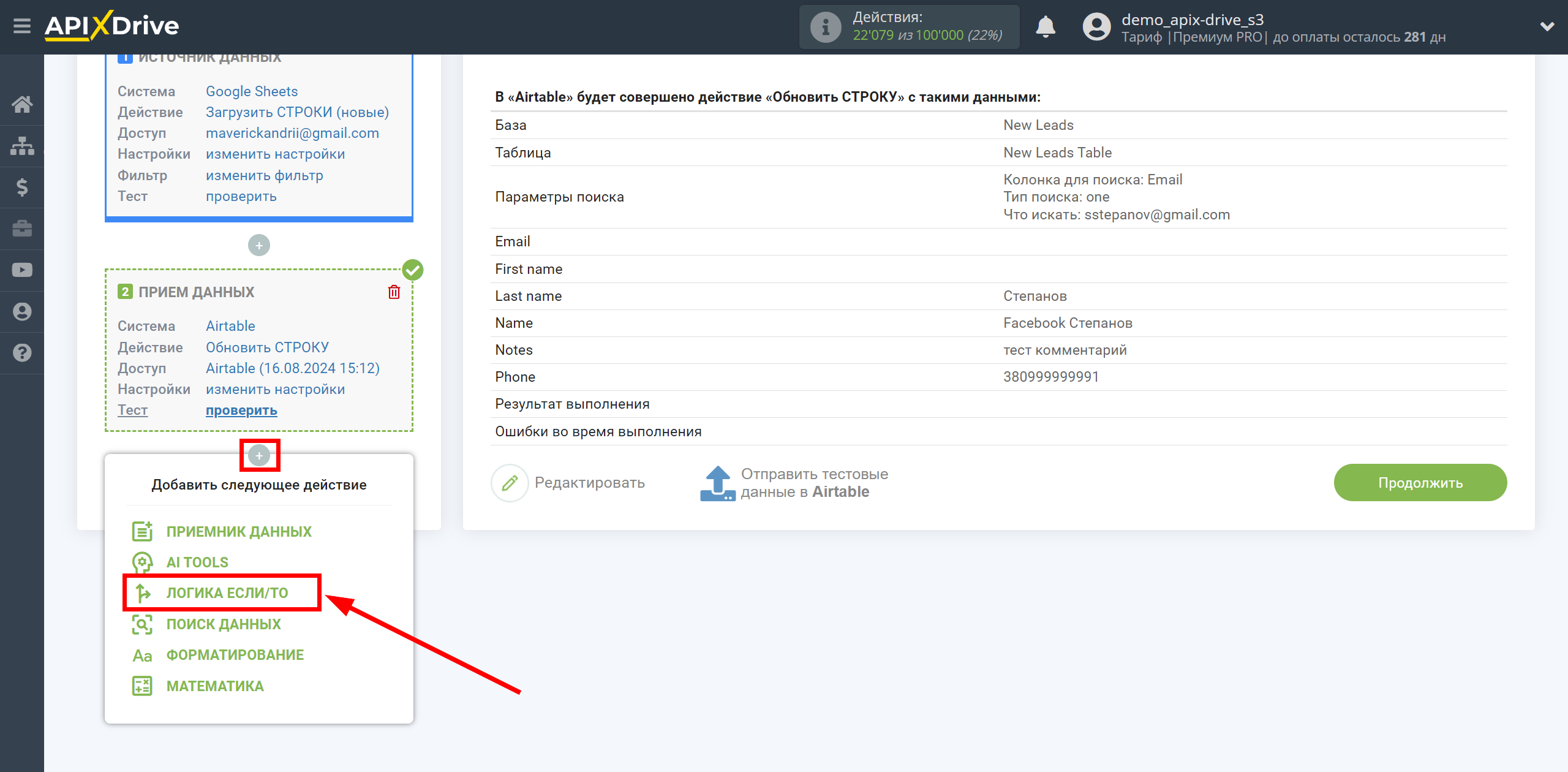1568x772 pixels.
Task: Expand the account dropdown chevron
Action: pos(1547,26)
